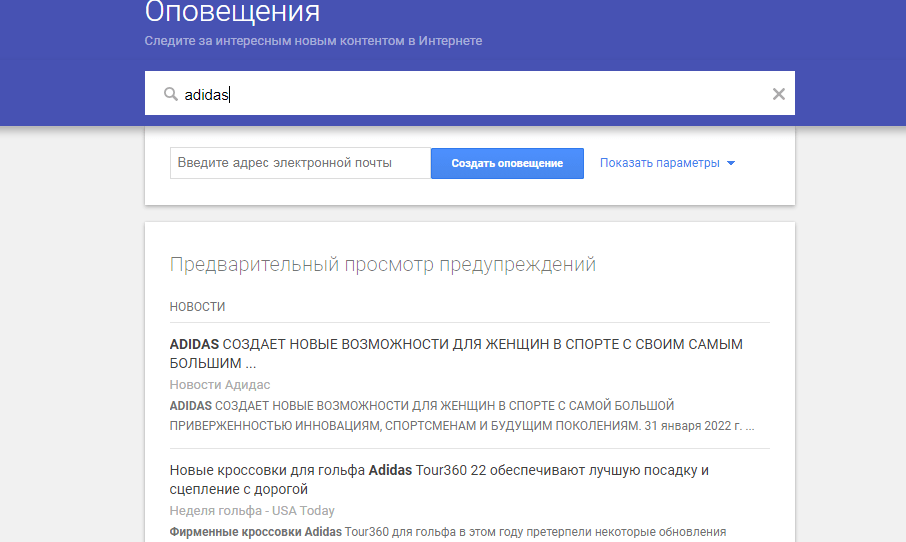The height and width of the screenshot is (542, 906).
Task: Focus the email address input field
Action: click(300, 163)
